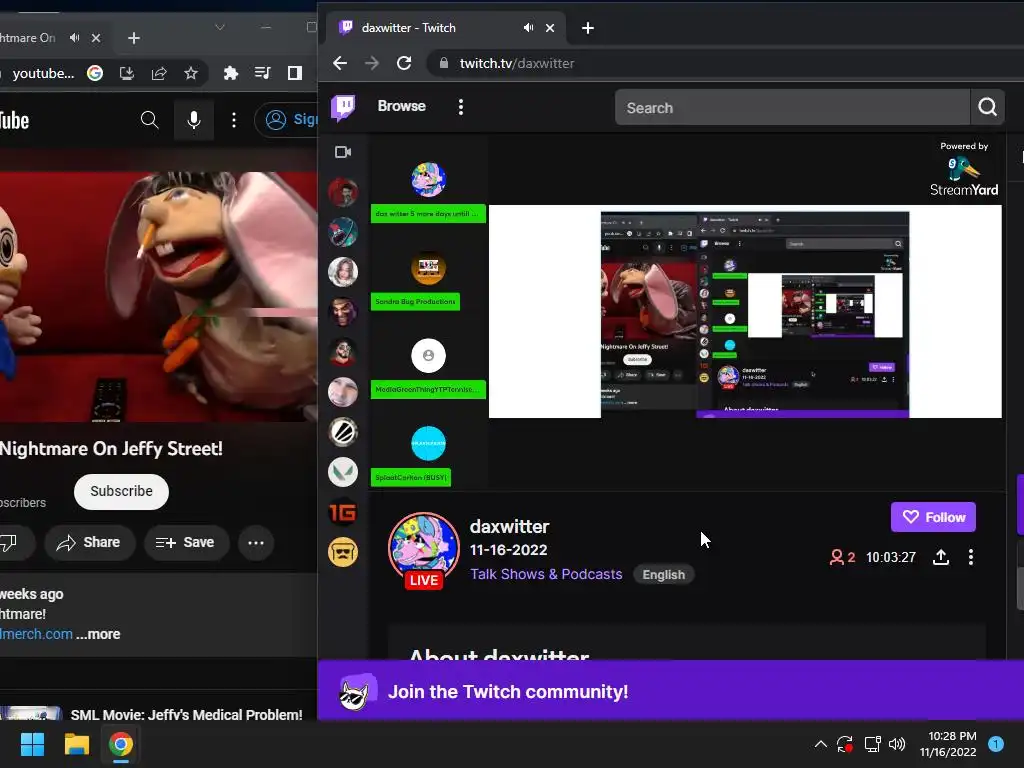
Task: Save the YouTube video to playlist
Action: (x=185, y=542)
